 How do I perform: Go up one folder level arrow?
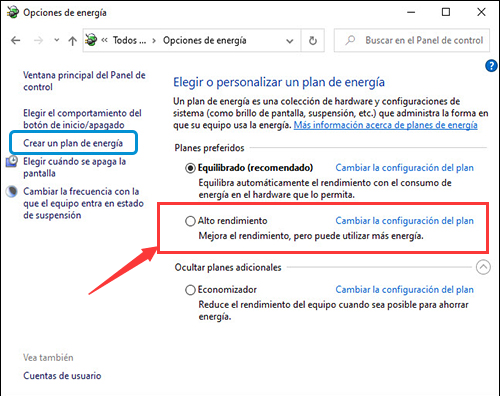pos(72,41)
